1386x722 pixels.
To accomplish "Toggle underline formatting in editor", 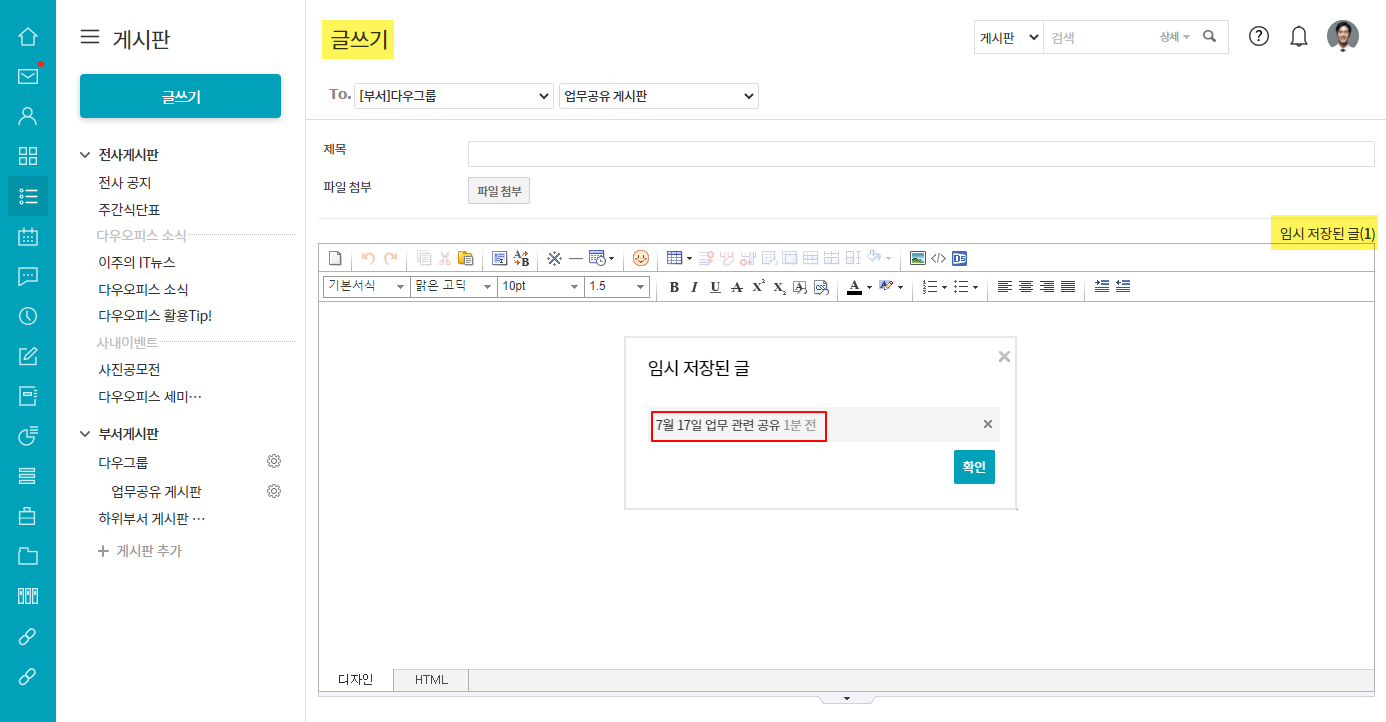I will pos(715,287).
